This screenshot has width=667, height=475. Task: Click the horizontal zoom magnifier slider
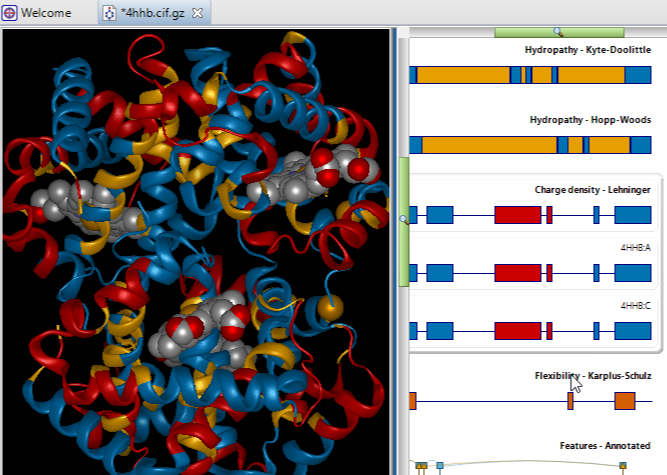pos(559,32)
